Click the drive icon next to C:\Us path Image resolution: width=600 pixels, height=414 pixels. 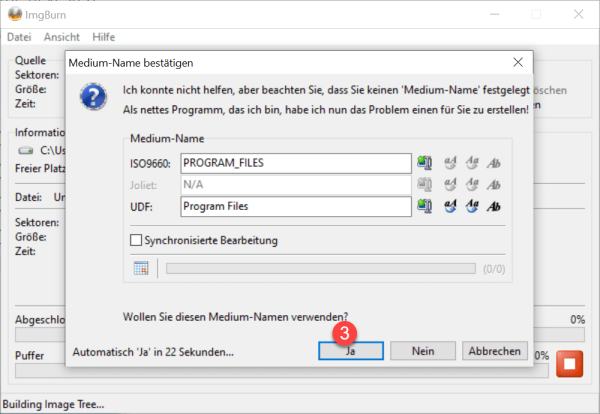(26, 150)
